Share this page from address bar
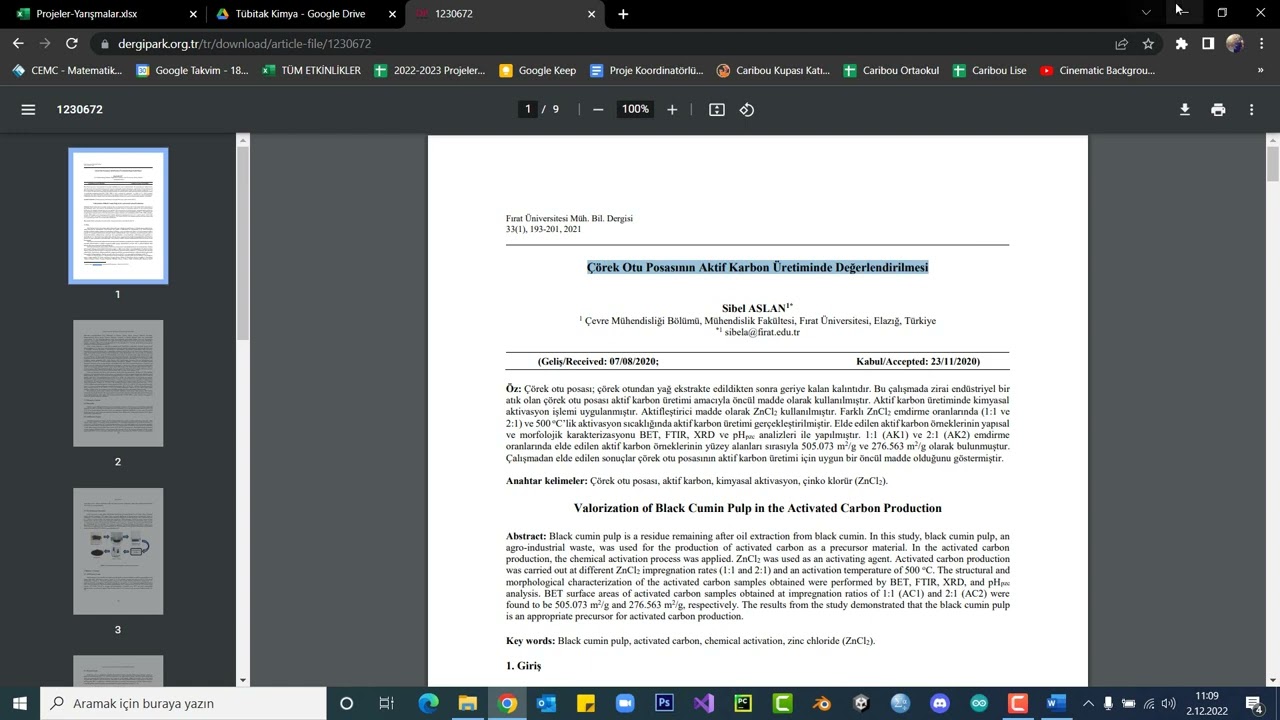Screen dimensions: 1280x720 1121,44
